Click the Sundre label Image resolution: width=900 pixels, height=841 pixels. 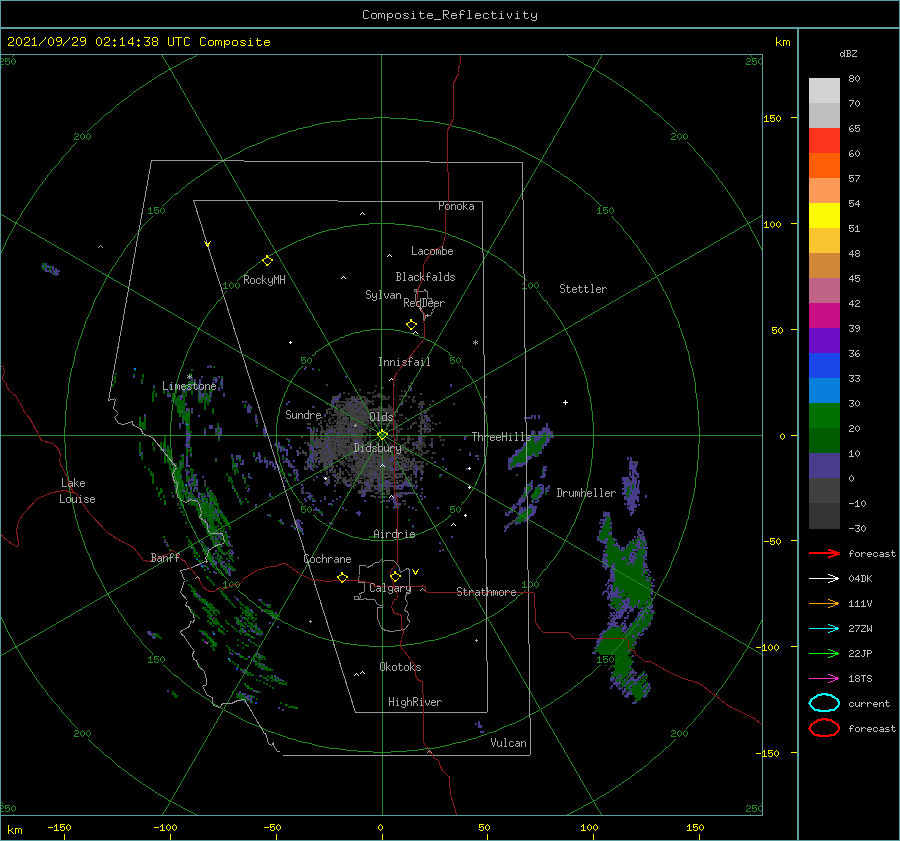(303, 414)
